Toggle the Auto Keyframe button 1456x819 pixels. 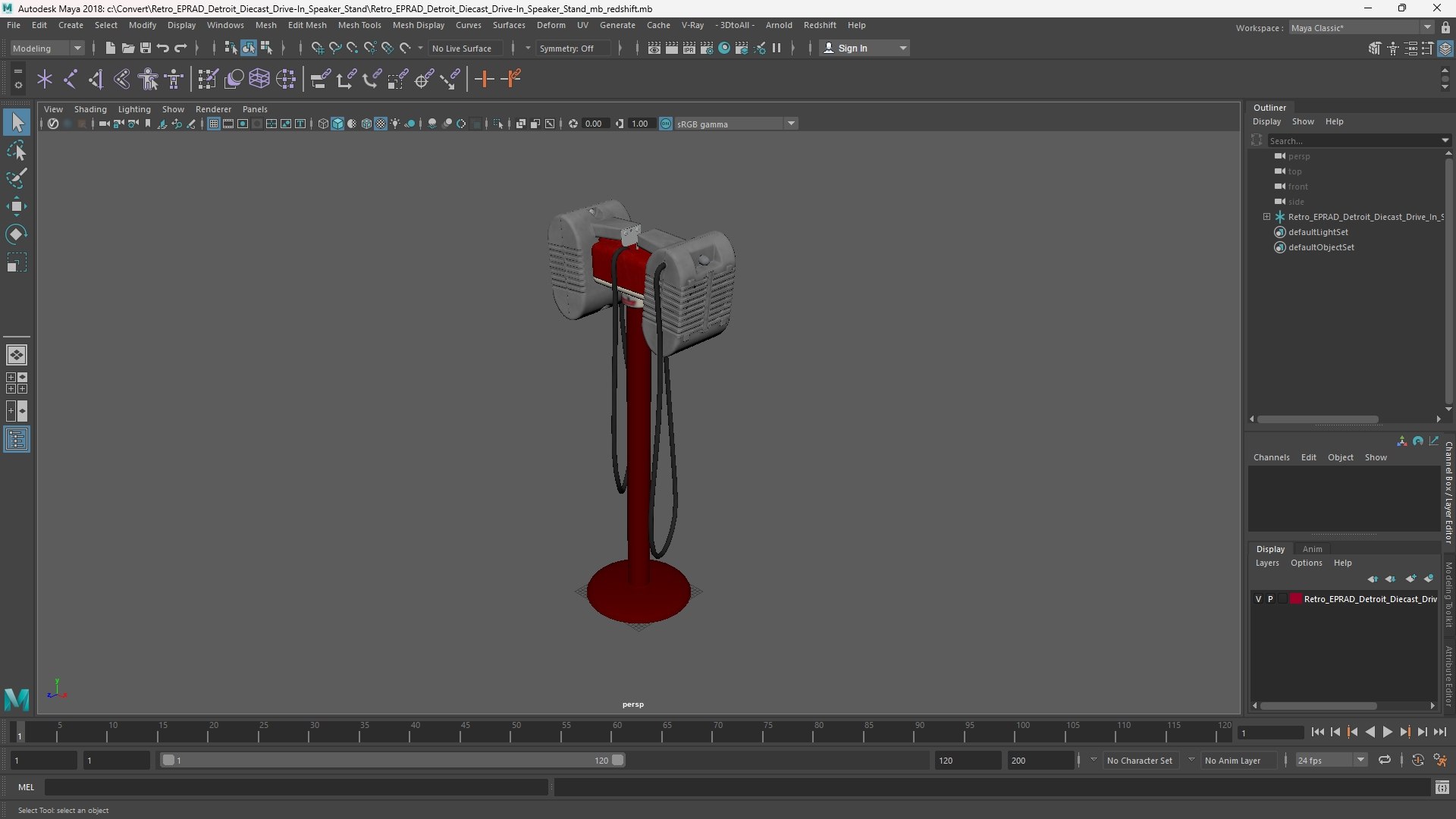[x=1417, y=760]
